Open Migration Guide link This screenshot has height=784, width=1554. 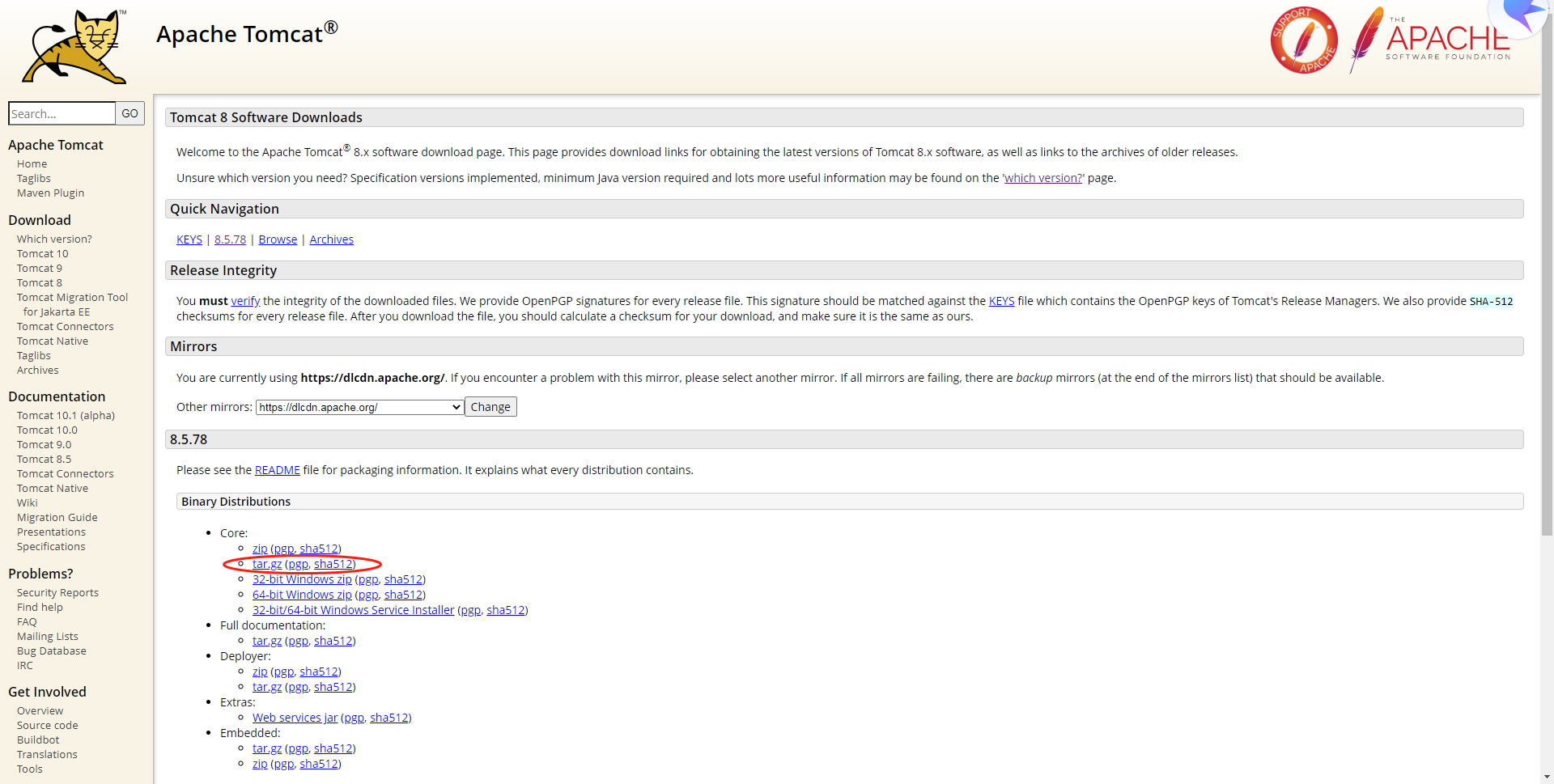pyautogui.click(x=57, y=518)
